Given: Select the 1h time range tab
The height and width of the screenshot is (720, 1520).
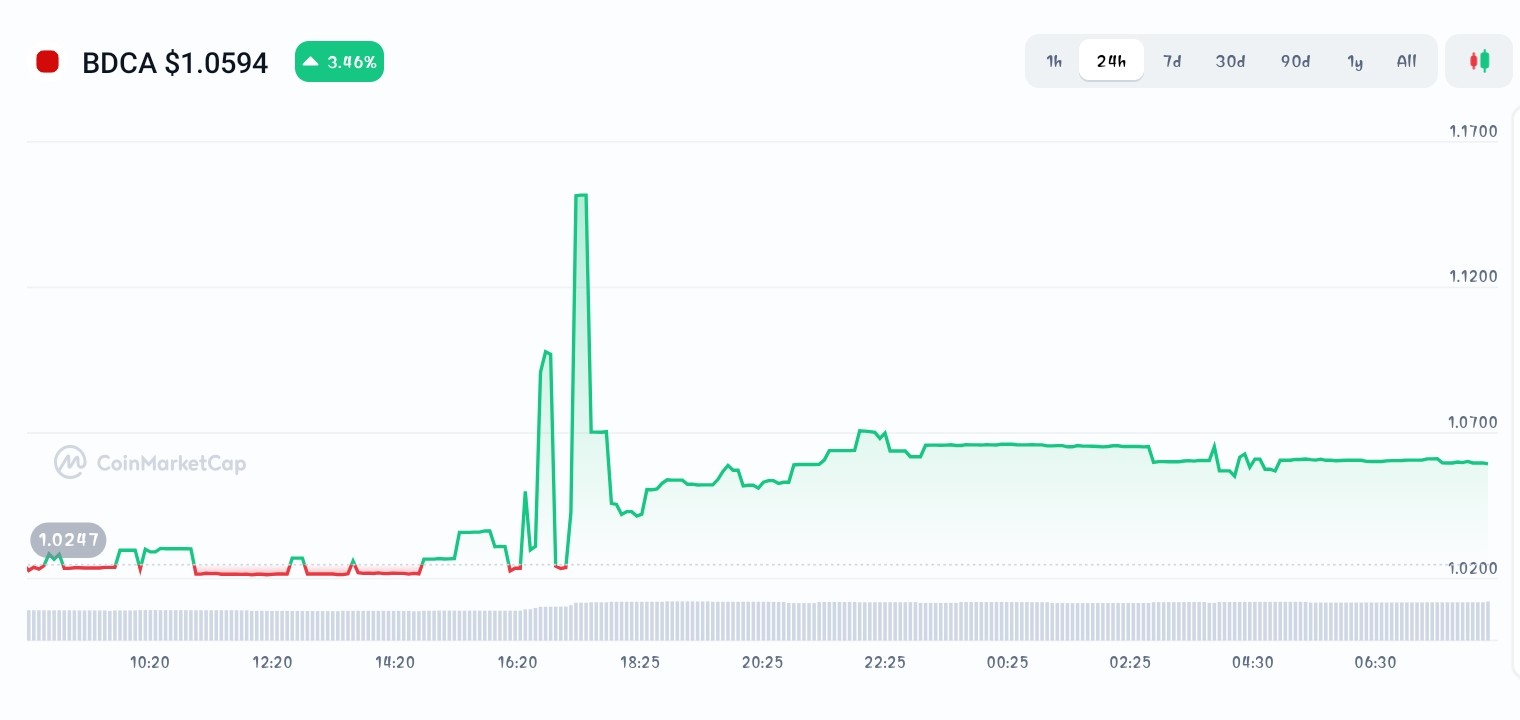Looking at the screenshot, I should (x=1054, y=61).
